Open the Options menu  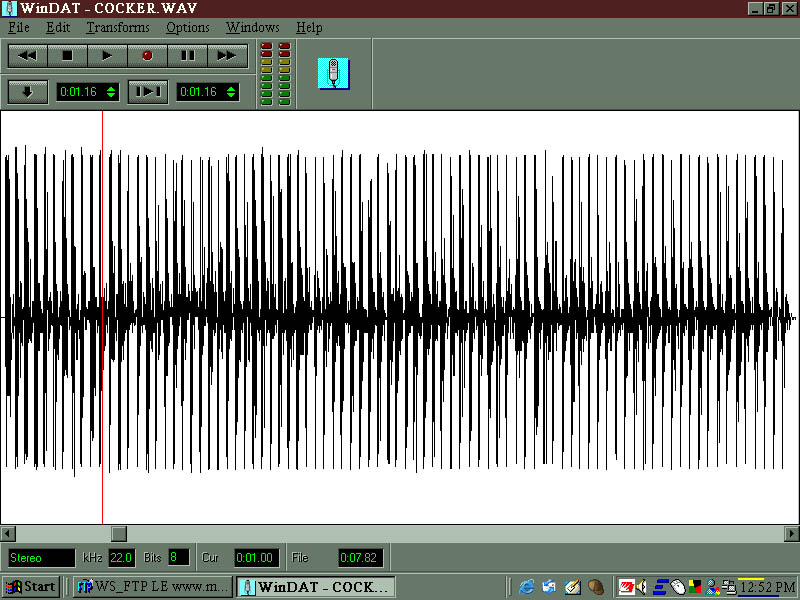point(188,27)
